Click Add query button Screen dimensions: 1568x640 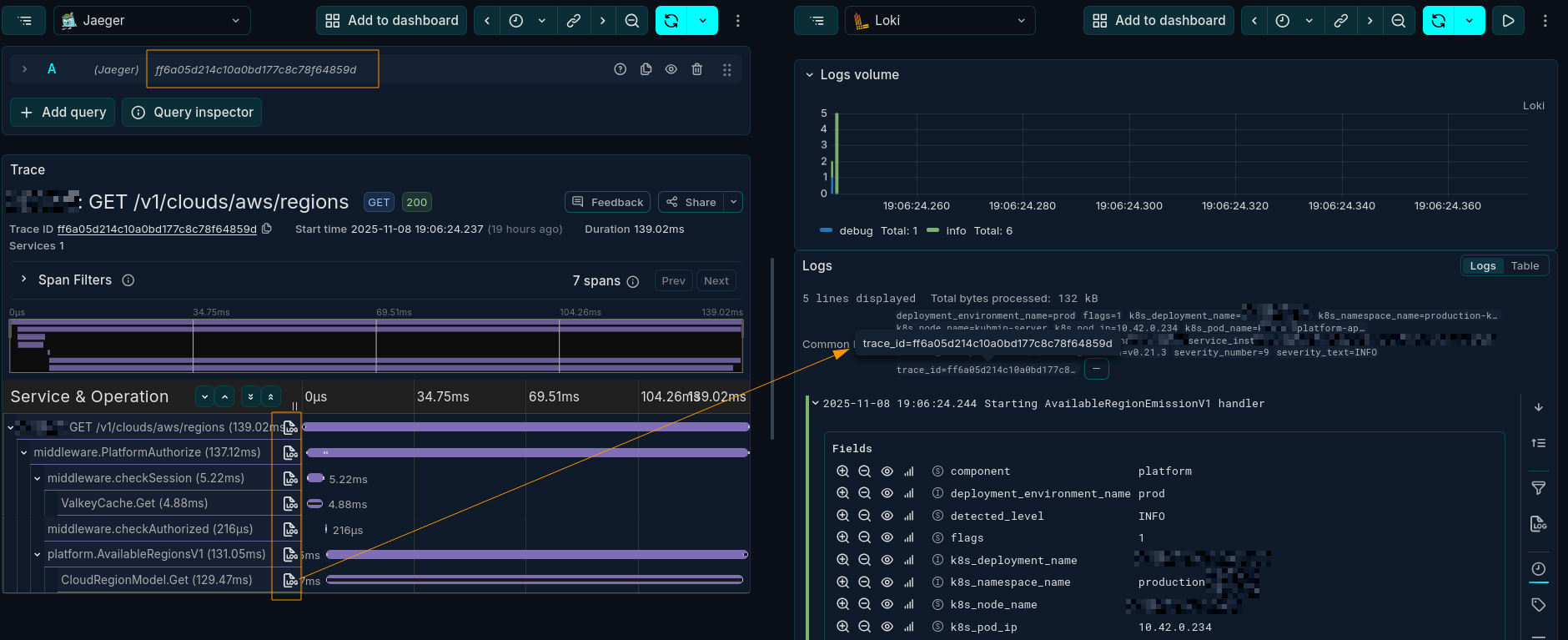63,112
